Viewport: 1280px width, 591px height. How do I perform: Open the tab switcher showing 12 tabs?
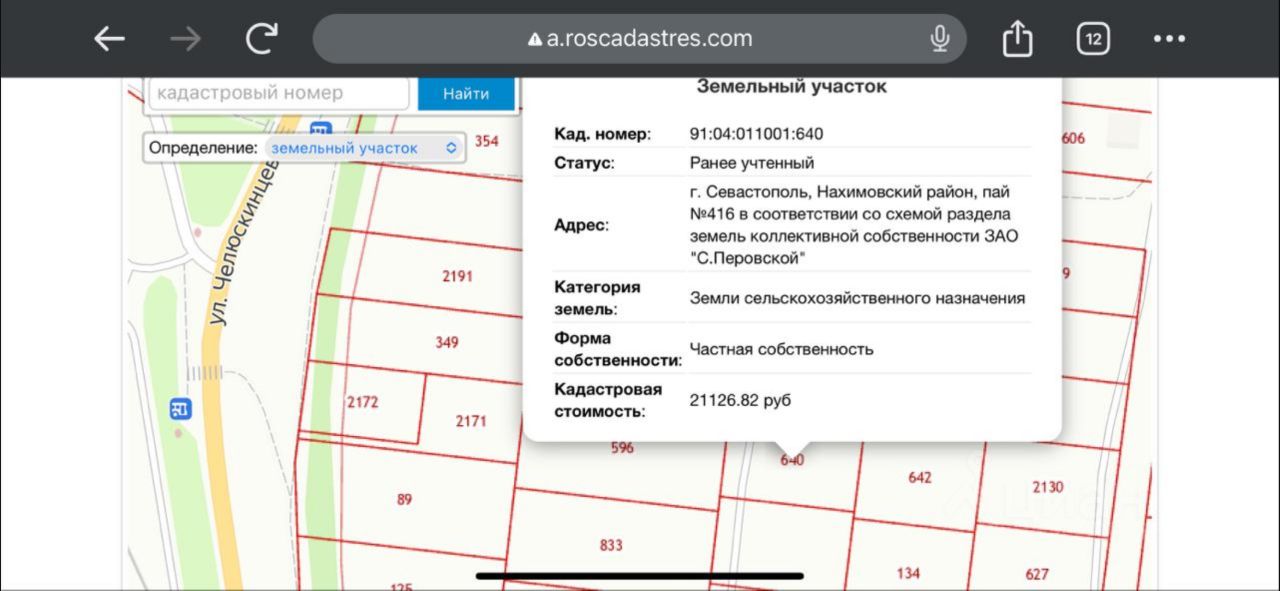click(x=1093, y=39)
